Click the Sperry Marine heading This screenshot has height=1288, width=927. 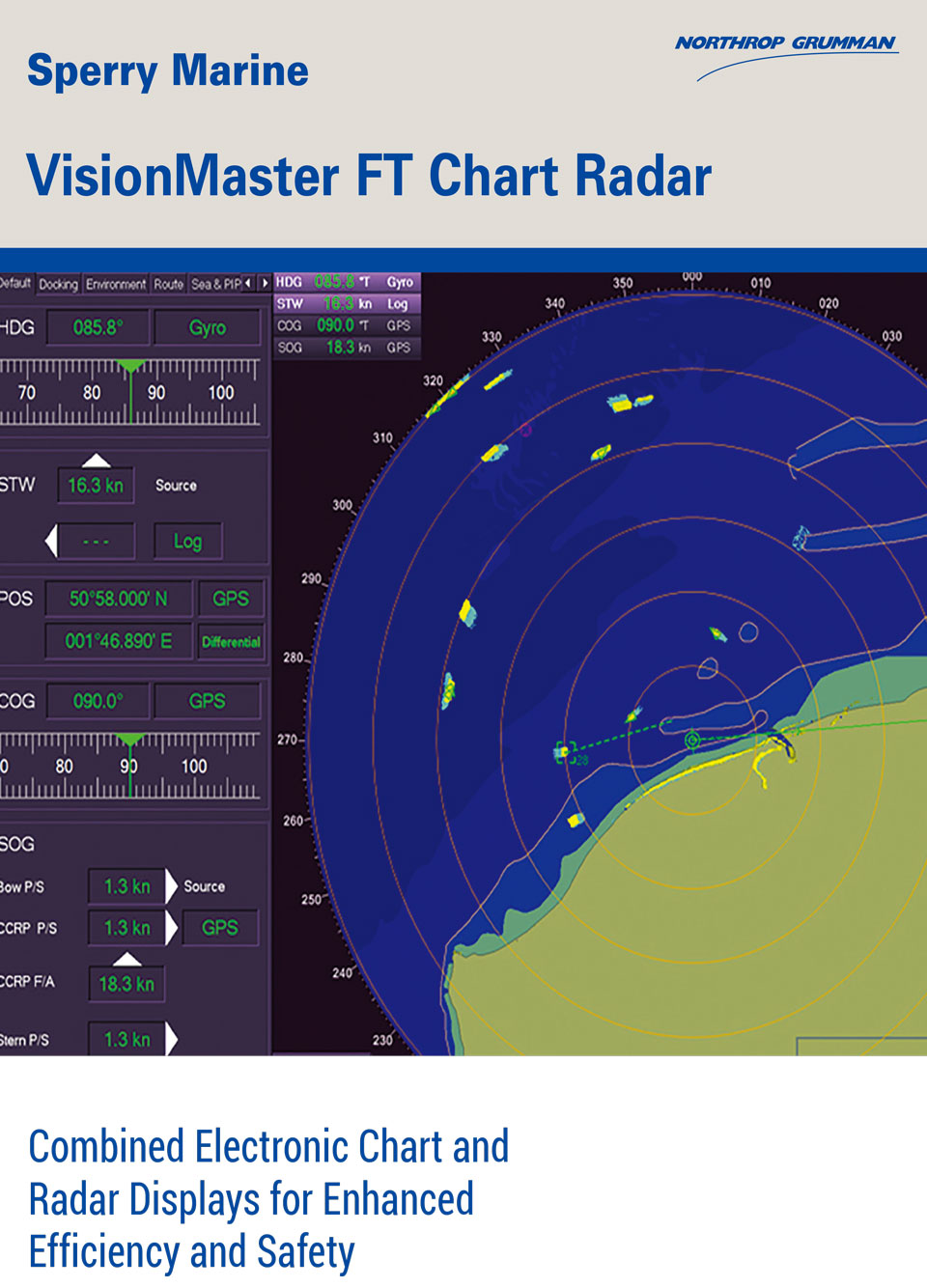point(168,71)
